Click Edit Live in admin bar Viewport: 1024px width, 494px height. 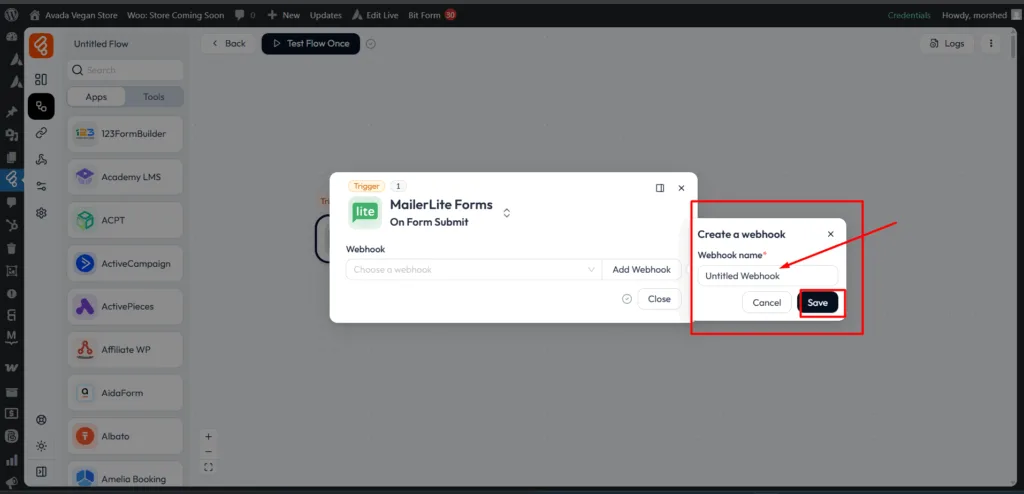tap(375, 15)
